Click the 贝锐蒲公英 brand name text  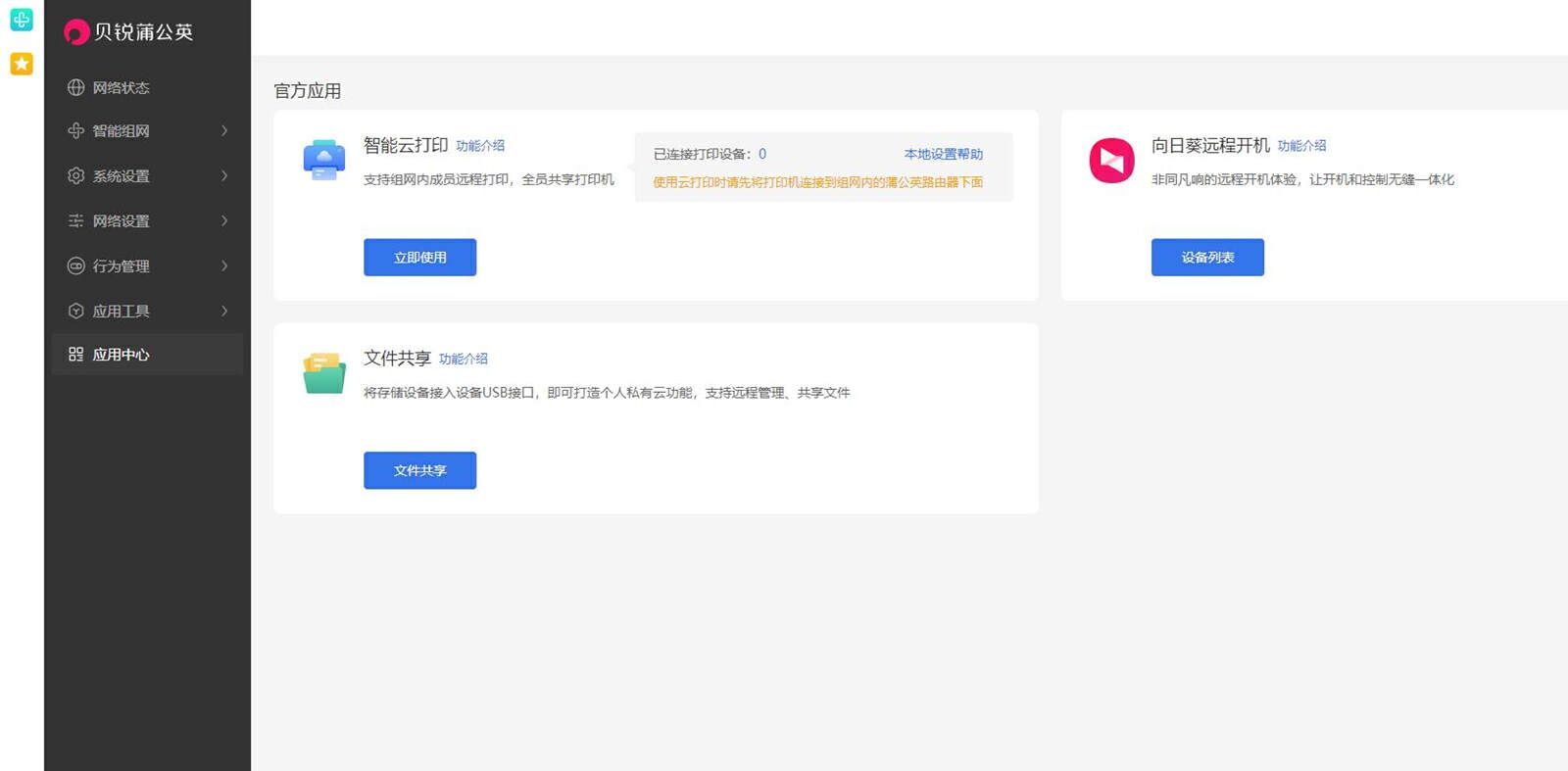click(x=143, y=32)
